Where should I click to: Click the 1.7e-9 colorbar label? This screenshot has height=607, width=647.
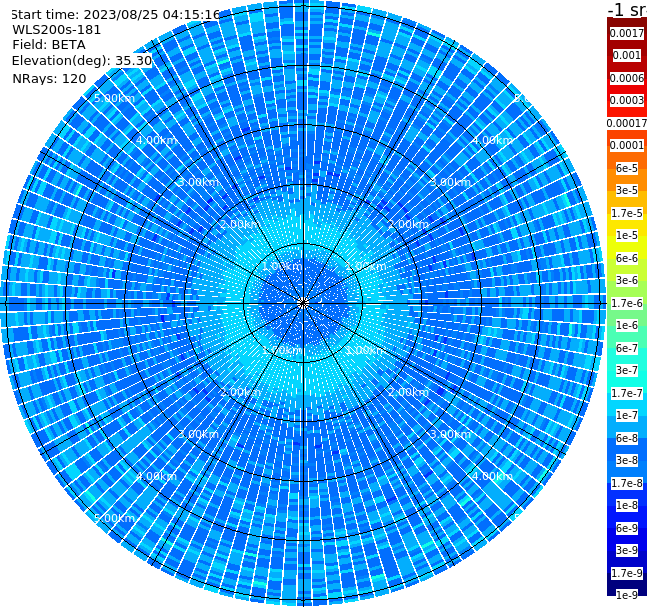pyautogui.click(x=627, y=573)
